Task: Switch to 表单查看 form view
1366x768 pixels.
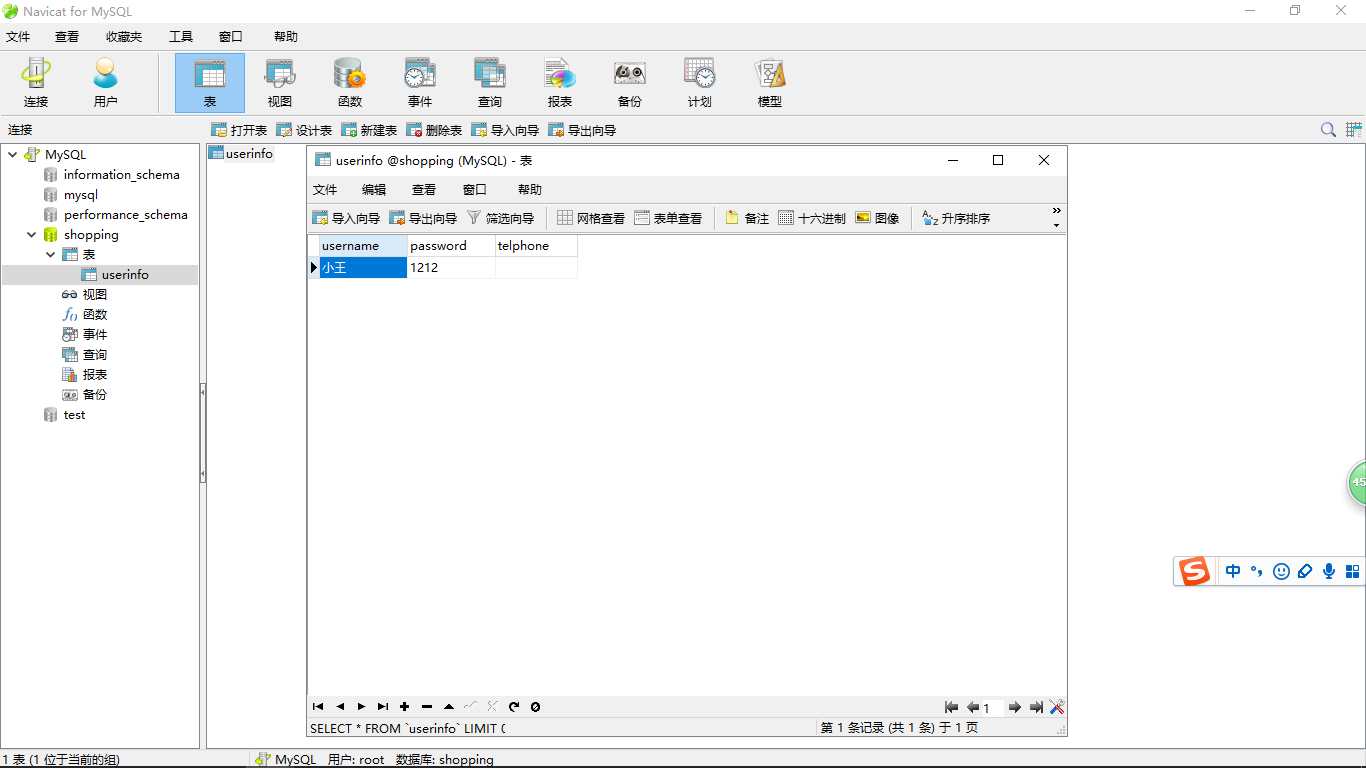Action: click(x=668, y=218)
